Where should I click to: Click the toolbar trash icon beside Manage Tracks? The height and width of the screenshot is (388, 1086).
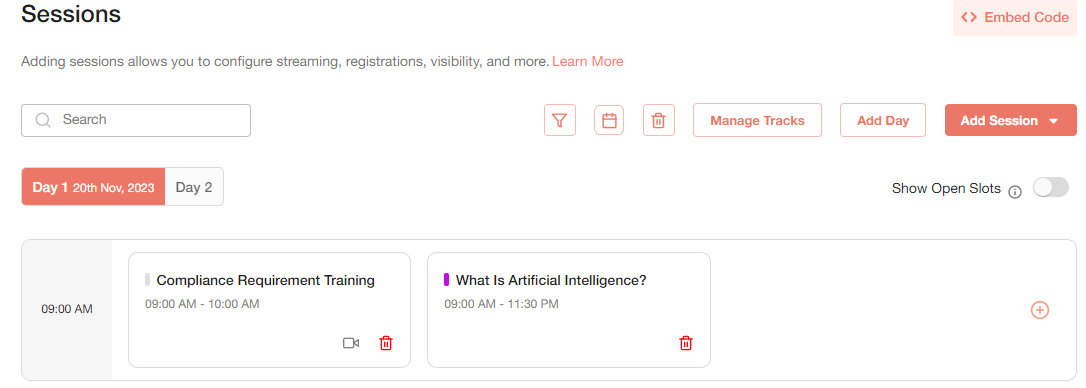[659, 121]
